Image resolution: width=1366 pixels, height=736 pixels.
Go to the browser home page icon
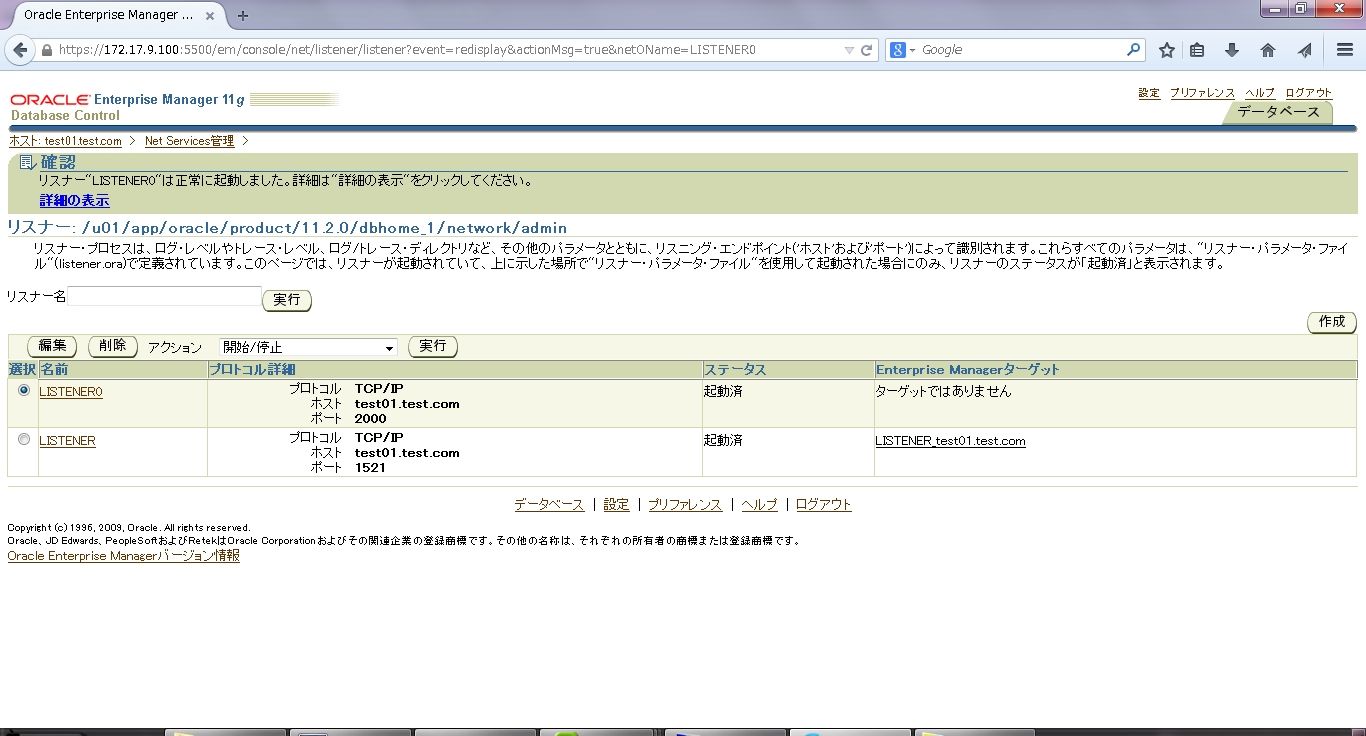pyautogui.click(x=1268, y=50)
